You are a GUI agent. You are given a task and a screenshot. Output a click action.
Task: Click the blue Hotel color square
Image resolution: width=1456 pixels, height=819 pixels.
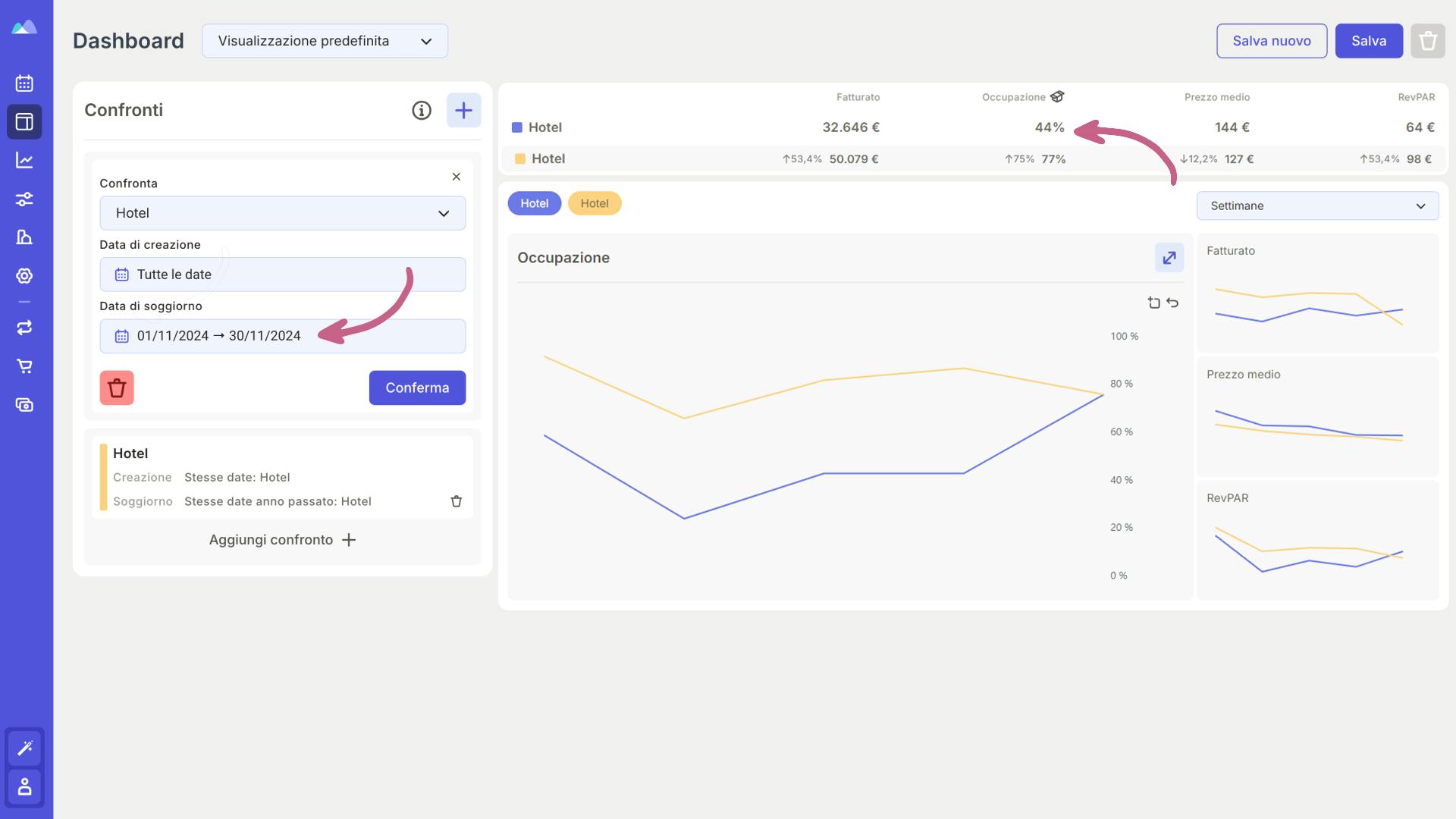tap(517, 127)
